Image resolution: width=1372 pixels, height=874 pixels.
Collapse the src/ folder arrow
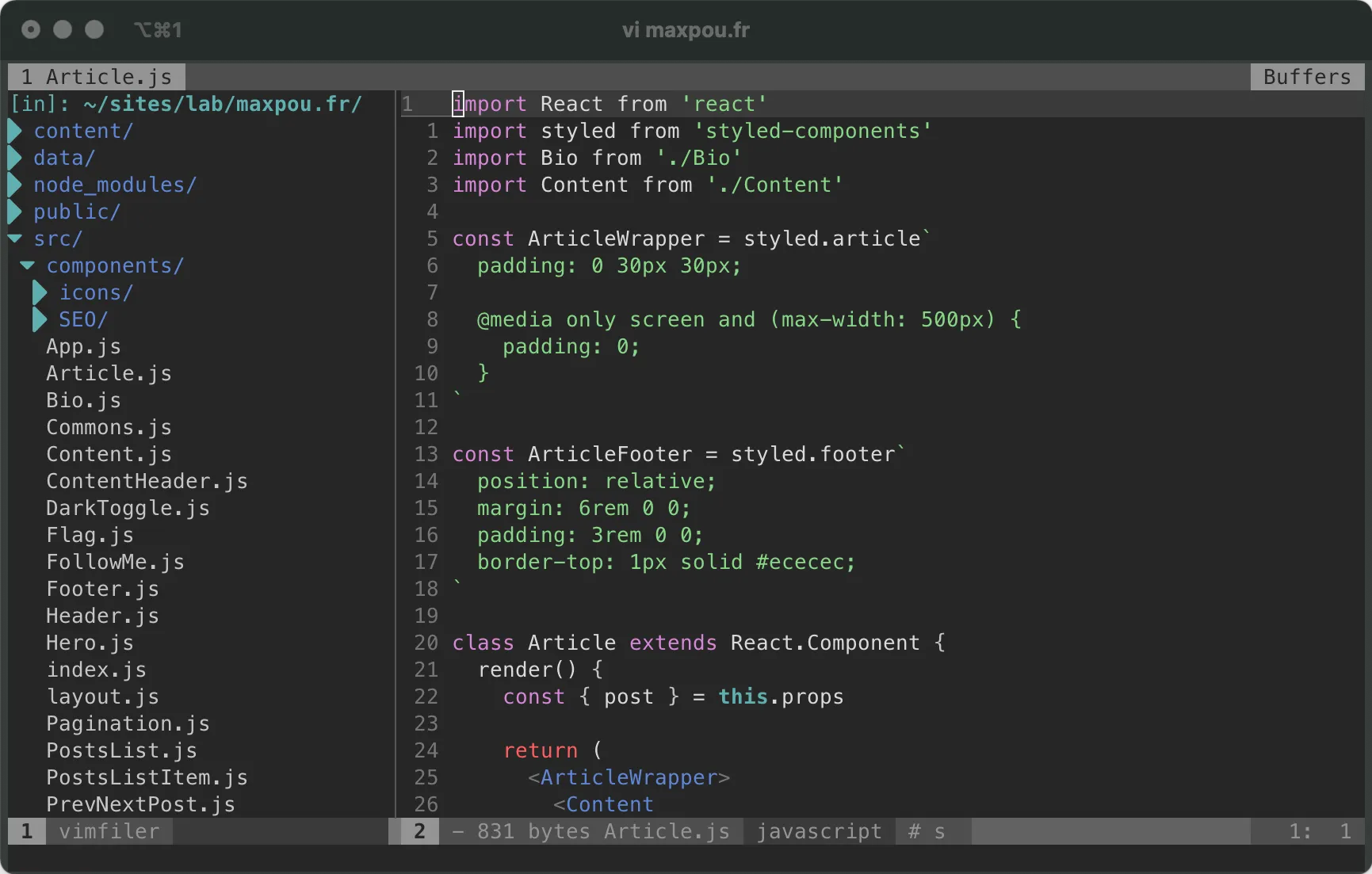point(14,239)
